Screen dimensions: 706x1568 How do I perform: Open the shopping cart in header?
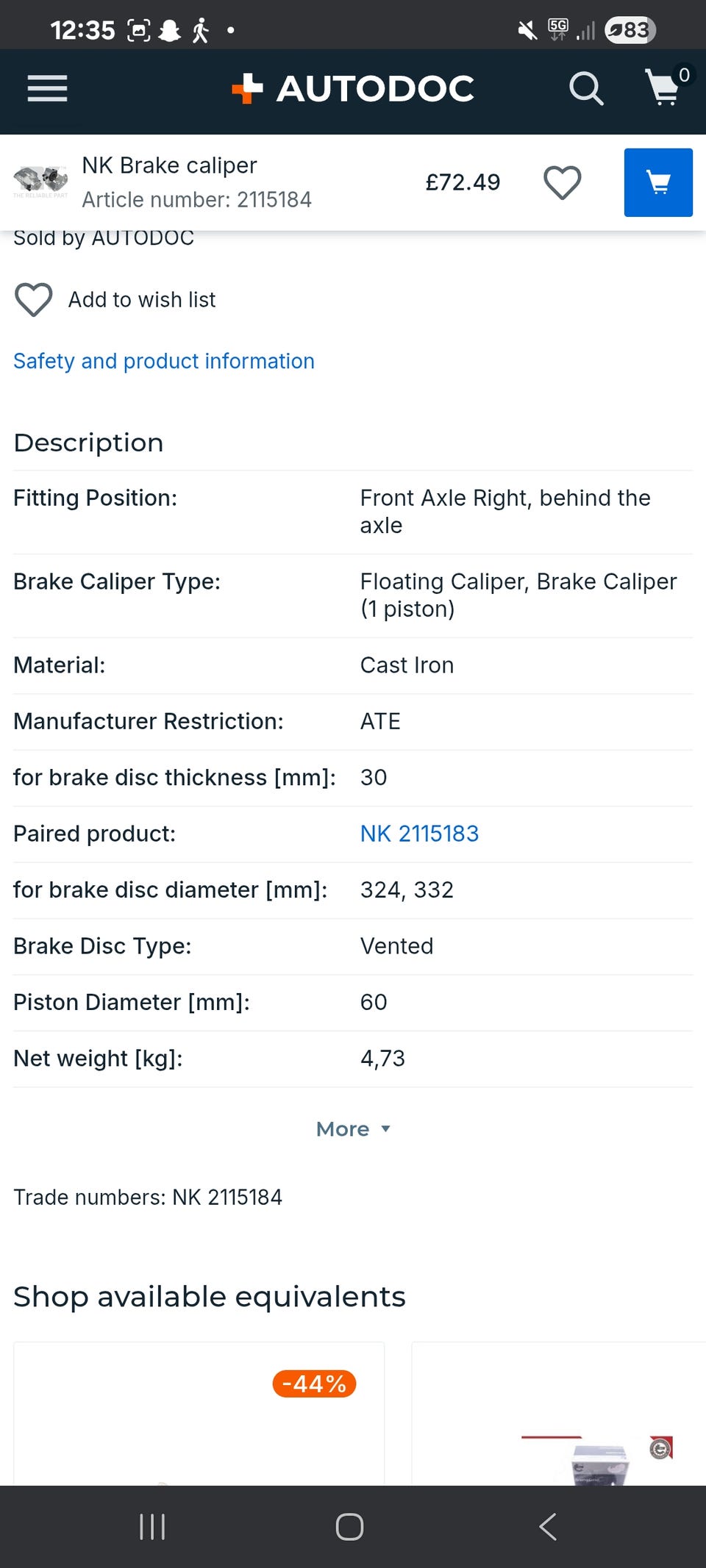[663, 87]
